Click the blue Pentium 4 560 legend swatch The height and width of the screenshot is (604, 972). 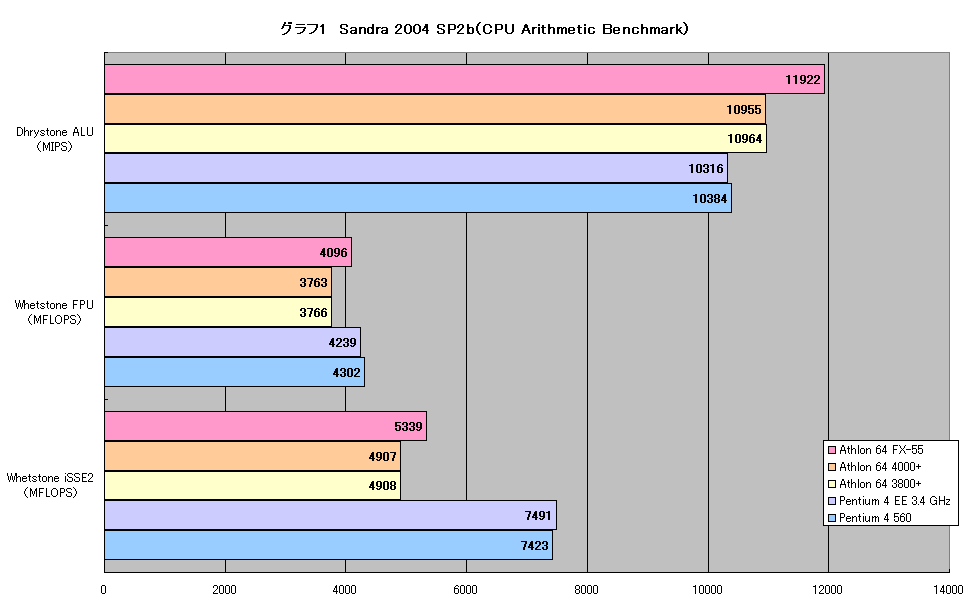[832, 518]
